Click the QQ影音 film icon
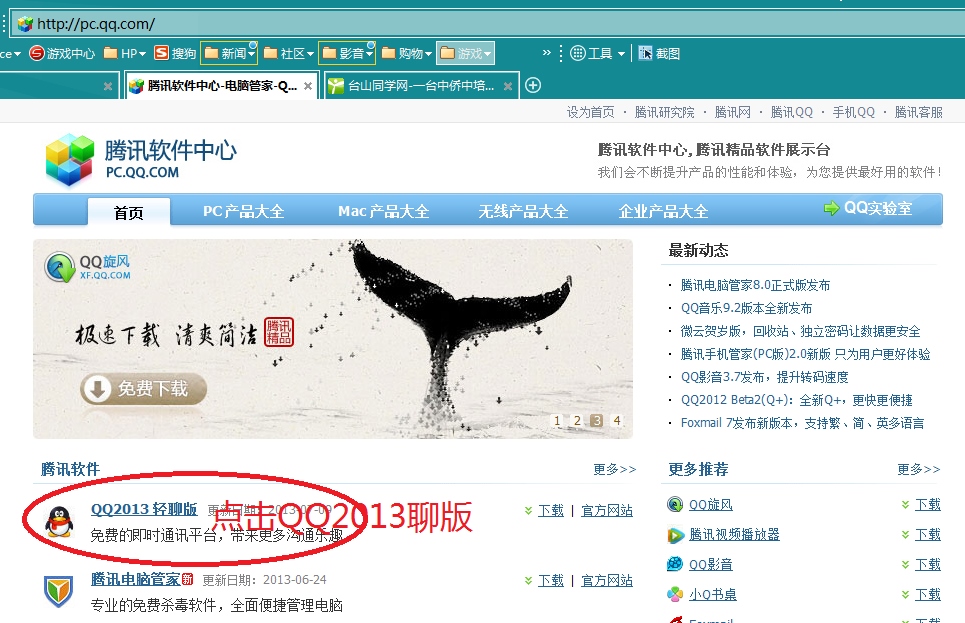This screenshot has height=623, width=965. tap(675, 564)
